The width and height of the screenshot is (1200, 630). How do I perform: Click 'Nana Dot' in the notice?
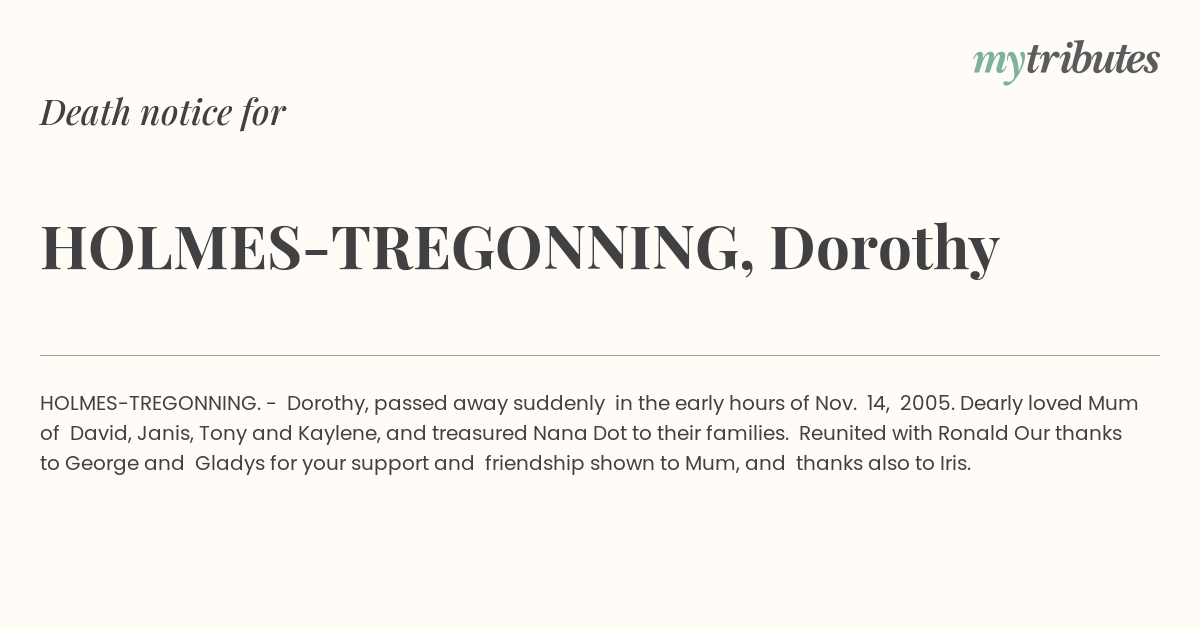pos(568,434)
